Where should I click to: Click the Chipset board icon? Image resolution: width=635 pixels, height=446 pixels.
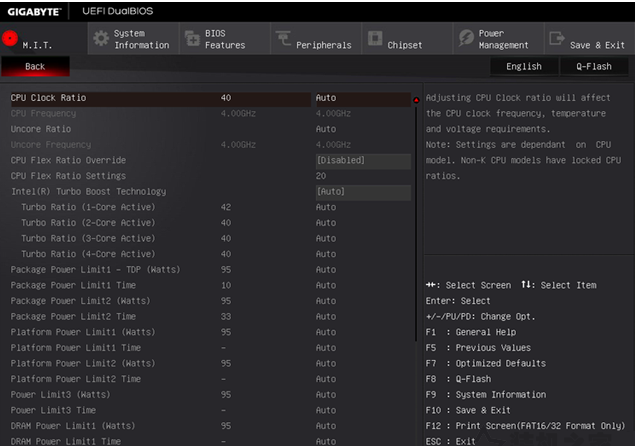[375, 38]
